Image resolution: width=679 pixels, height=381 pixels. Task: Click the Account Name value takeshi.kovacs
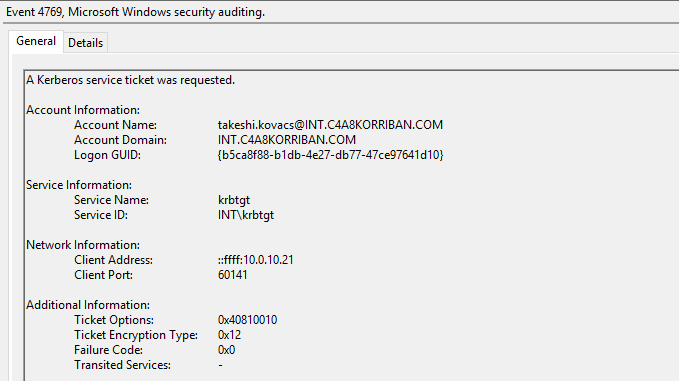point(330,125)
